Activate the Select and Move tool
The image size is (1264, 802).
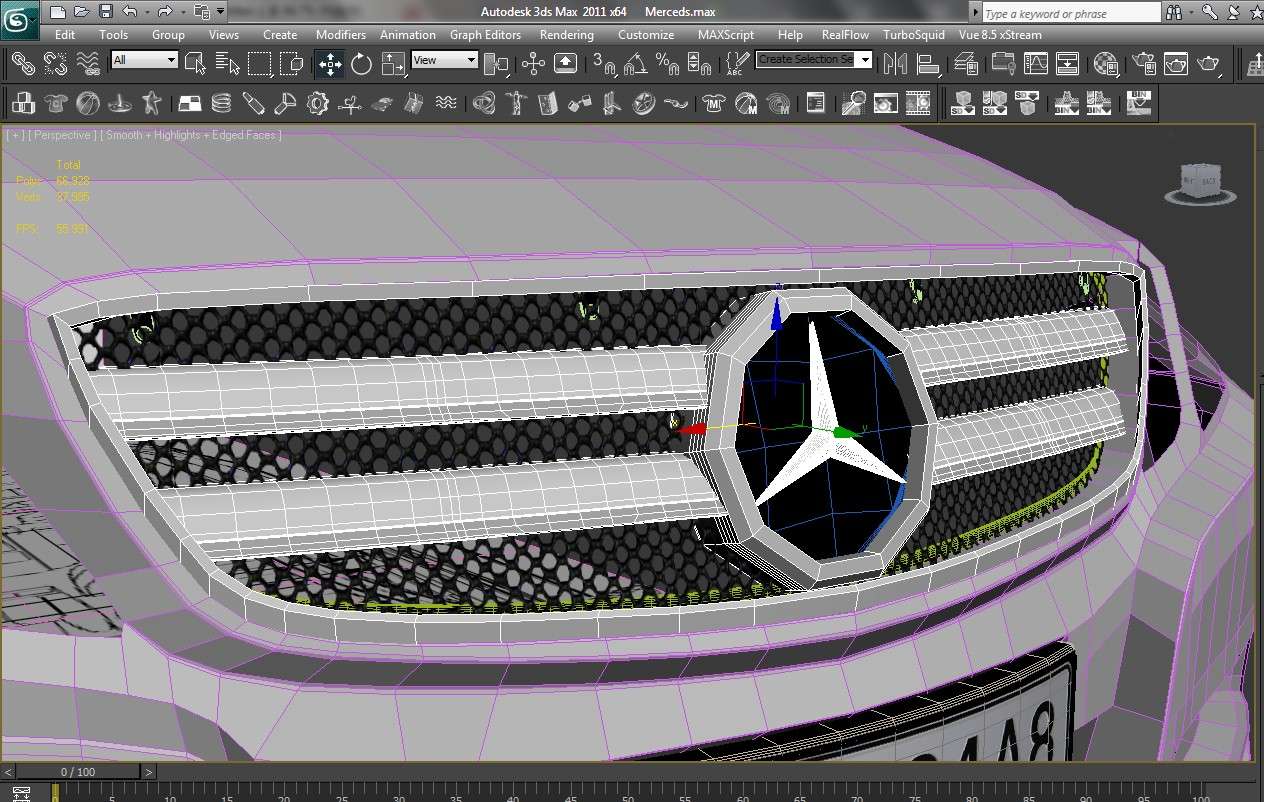[329, 64]
